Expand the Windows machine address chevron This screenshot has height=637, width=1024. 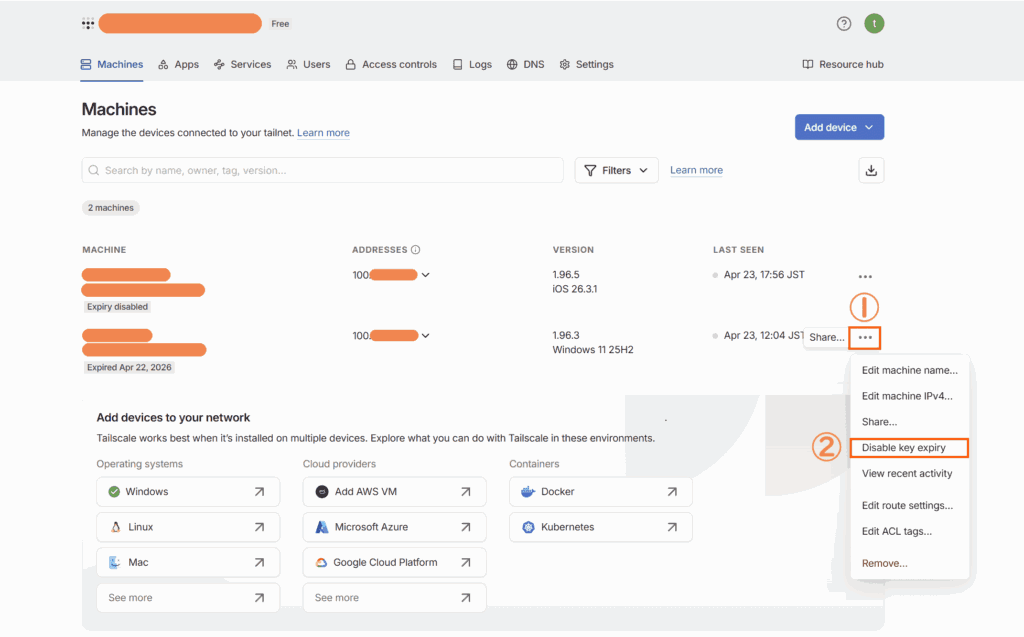point(426,336)
